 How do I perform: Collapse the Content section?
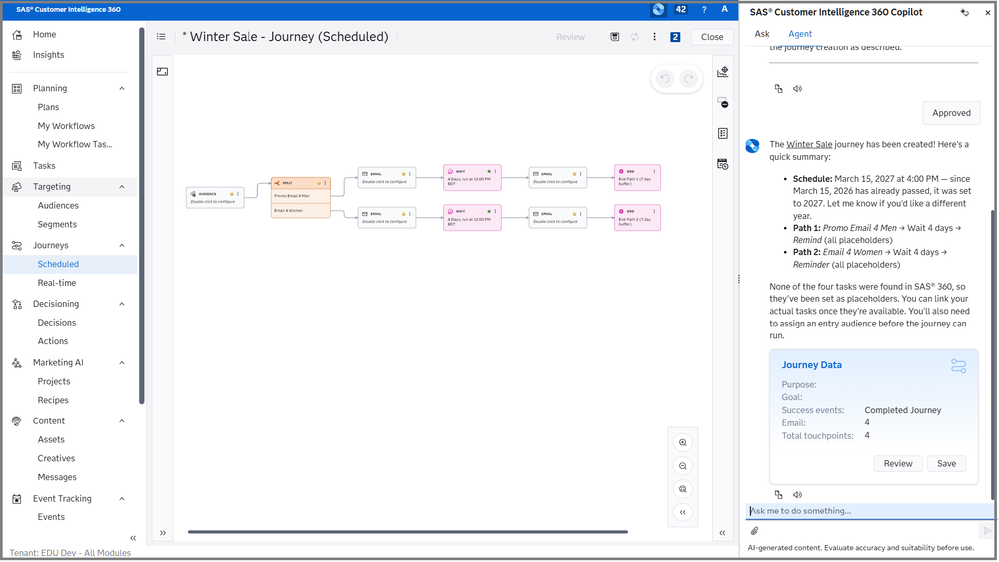(122, 421)
